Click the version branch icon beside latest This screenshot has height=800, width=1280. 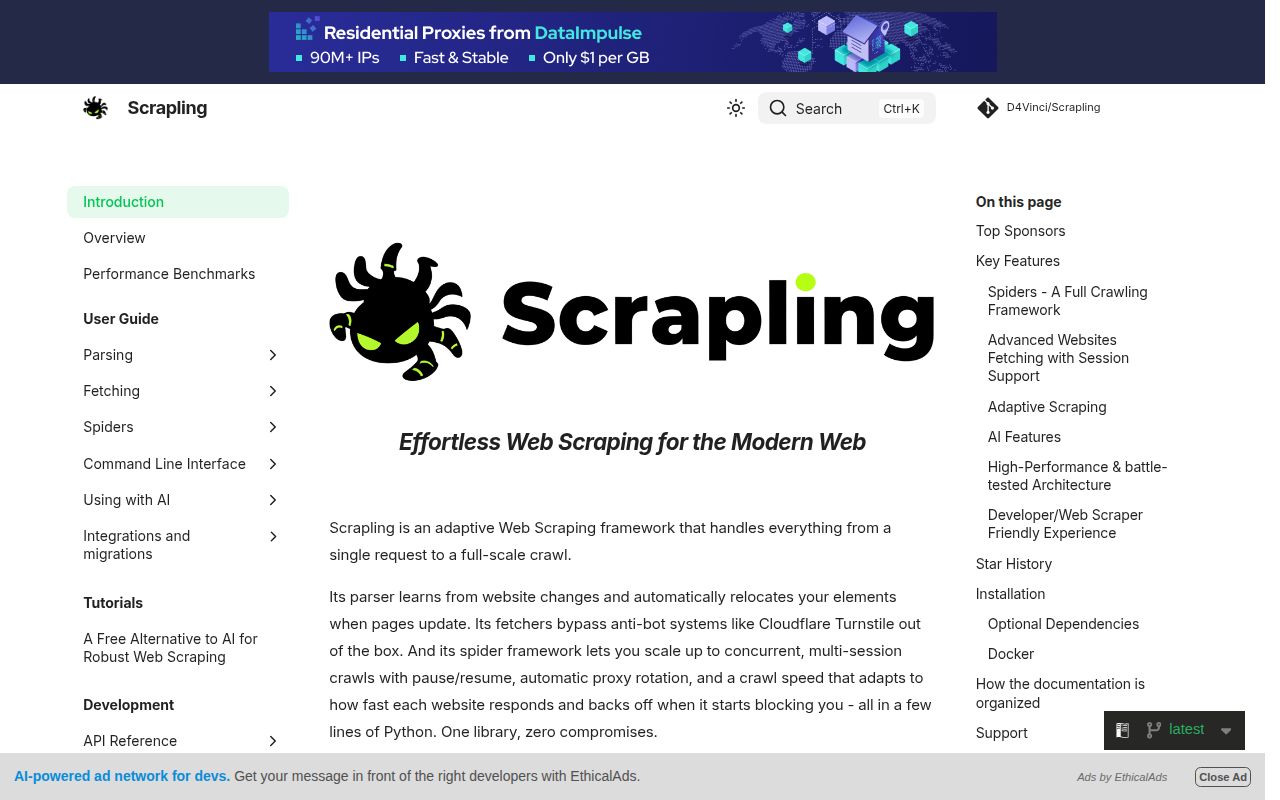tap(1153, 730)
